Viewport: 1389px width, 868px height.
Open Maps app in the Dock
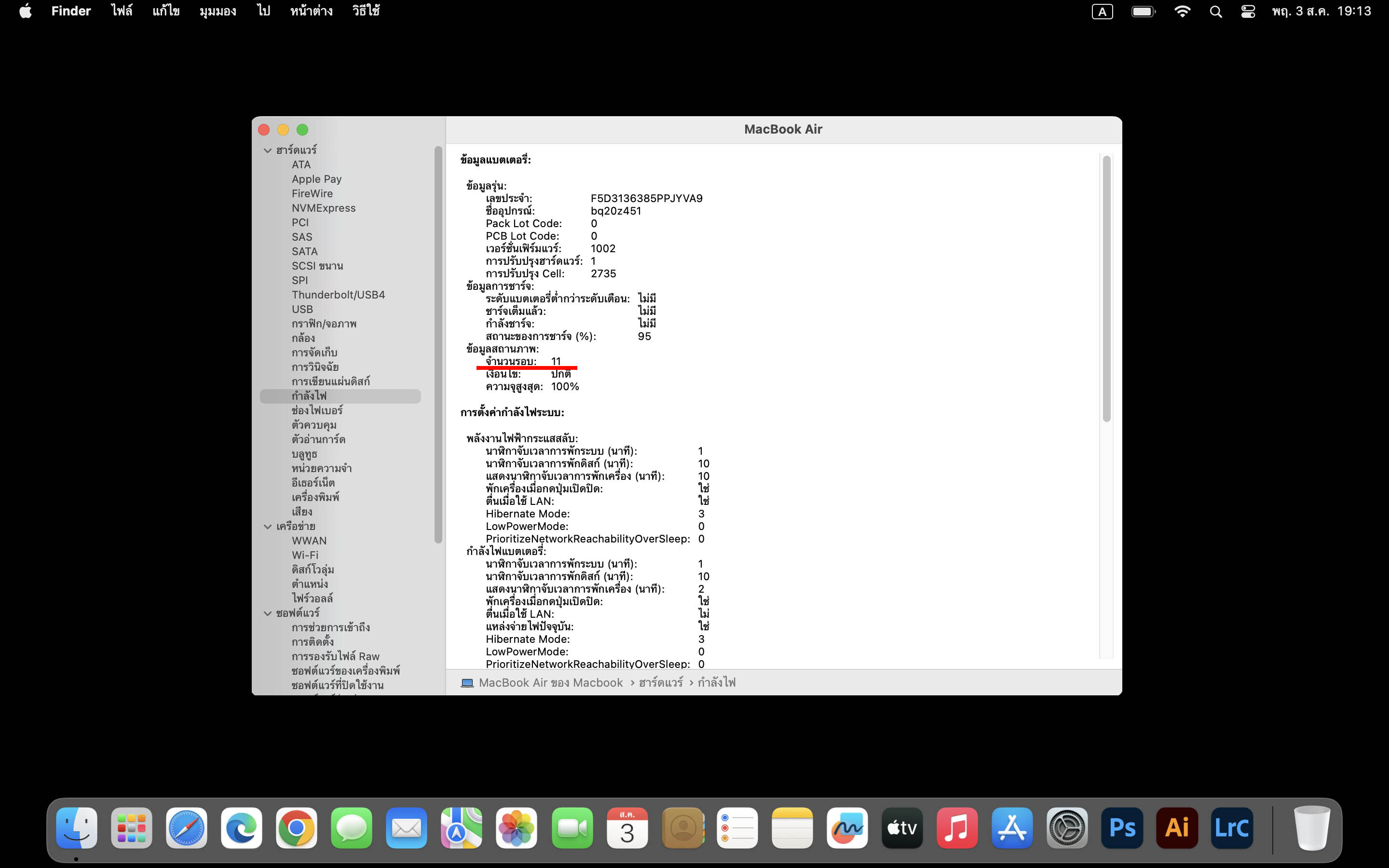tap(462, 827)
